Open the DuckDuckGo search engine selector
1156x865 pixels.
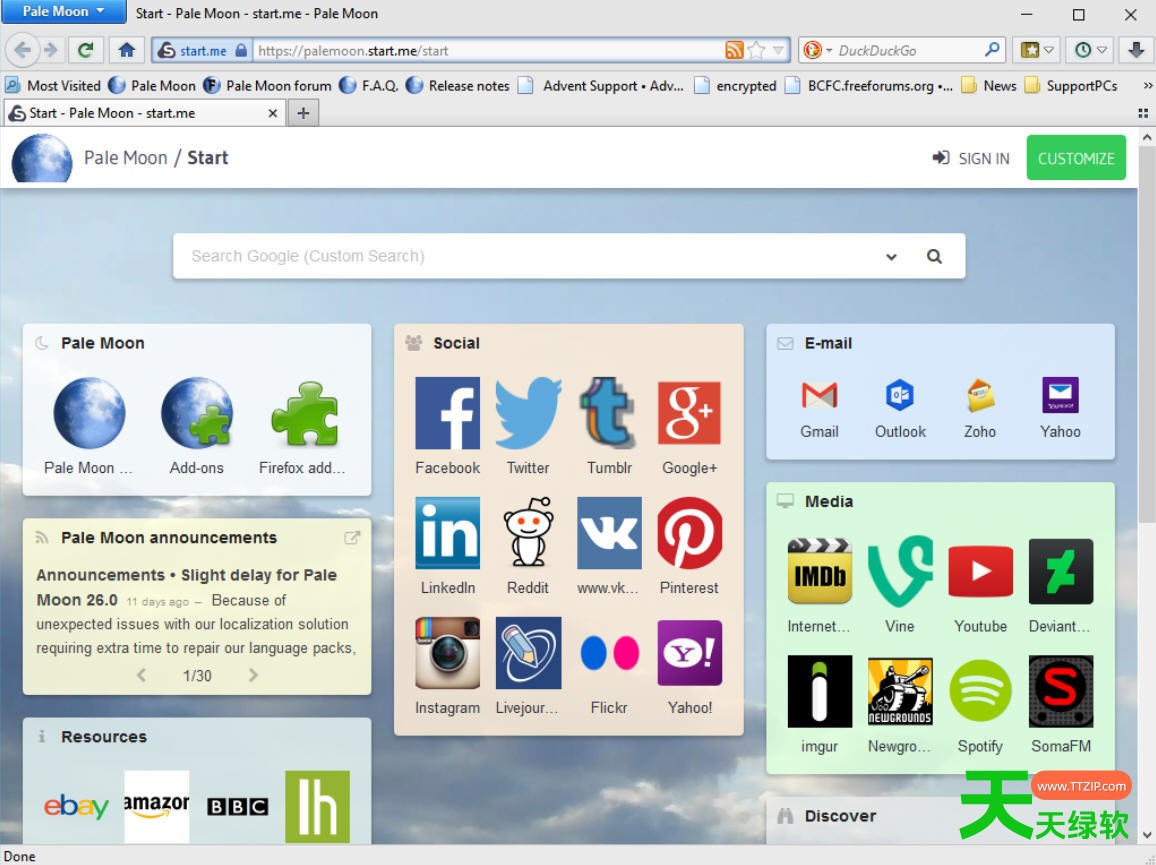point(817,50)
